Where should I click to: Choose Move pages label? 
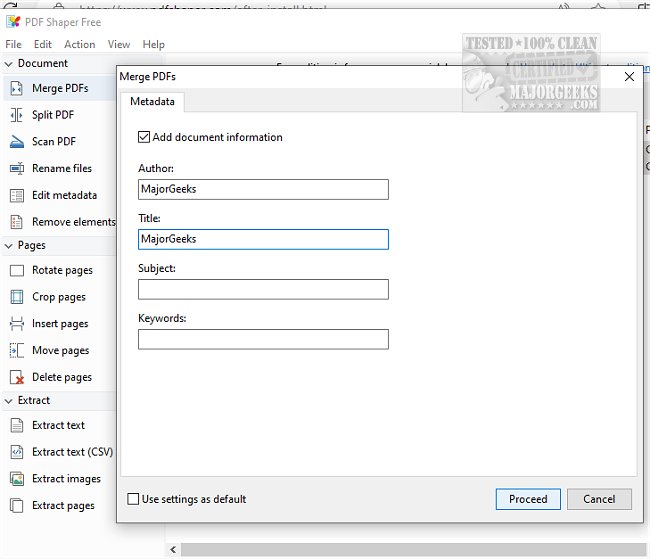coord(61,351)
